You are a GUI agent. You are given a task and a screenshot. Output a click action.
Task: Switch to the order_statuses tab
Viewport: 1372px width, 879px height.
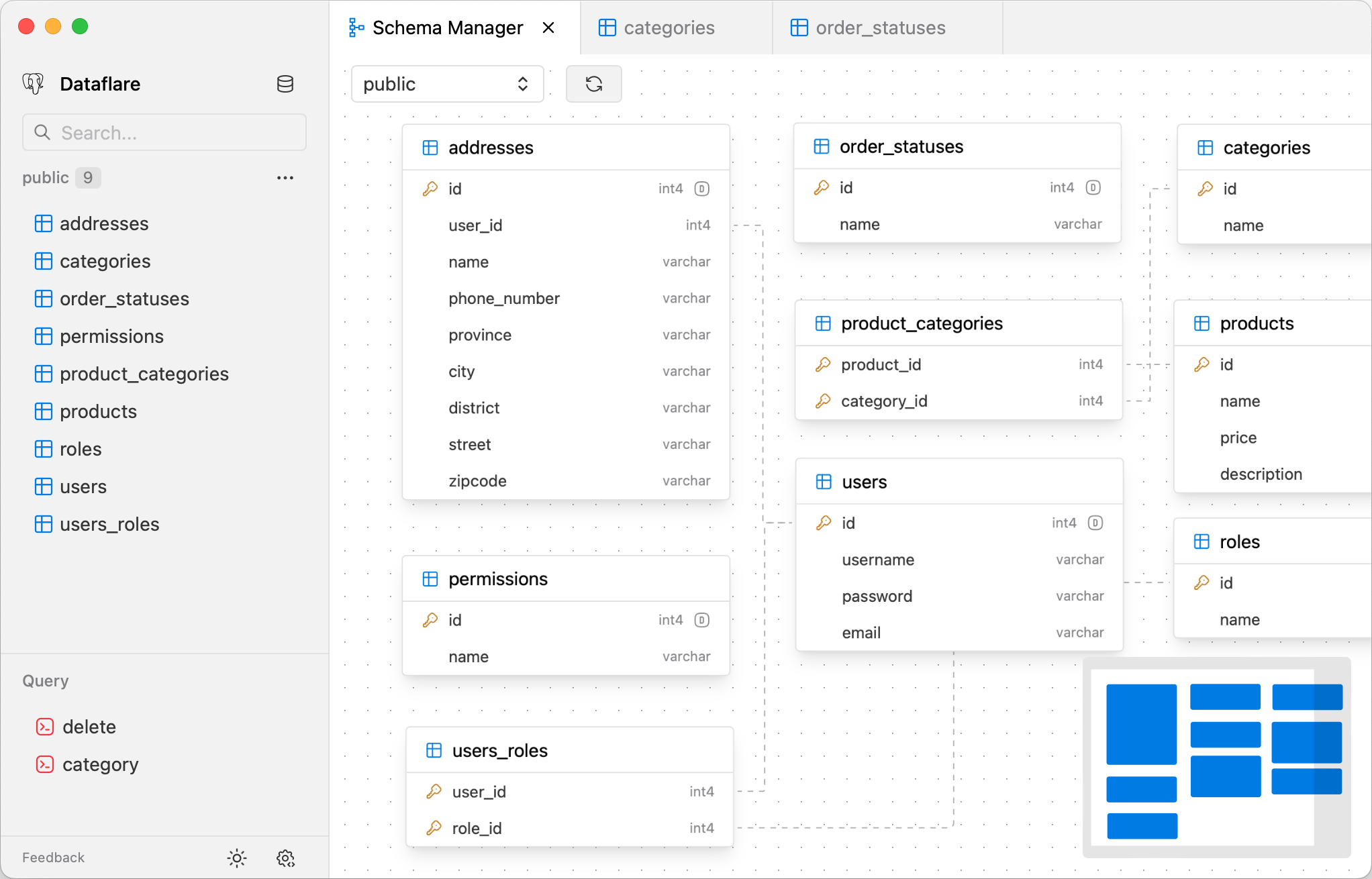click(879, 28)
